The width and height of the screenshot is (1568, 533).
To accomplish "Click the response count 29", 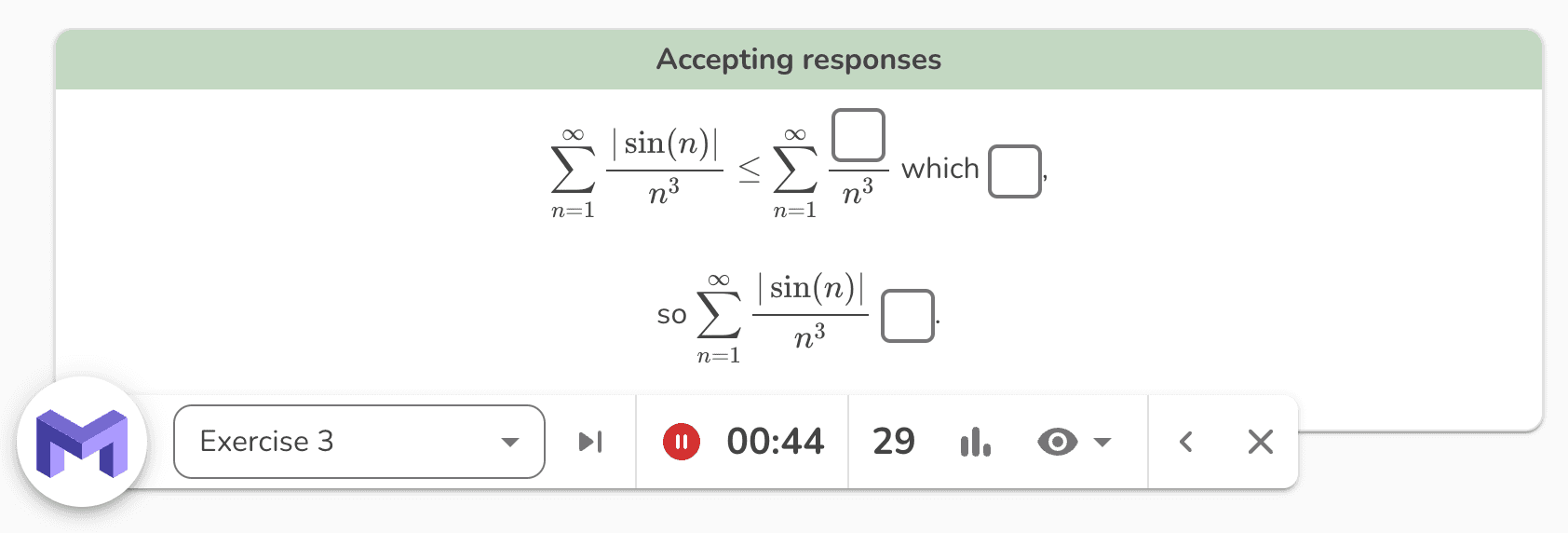I will pyautogui.click(x=894, y=442).
